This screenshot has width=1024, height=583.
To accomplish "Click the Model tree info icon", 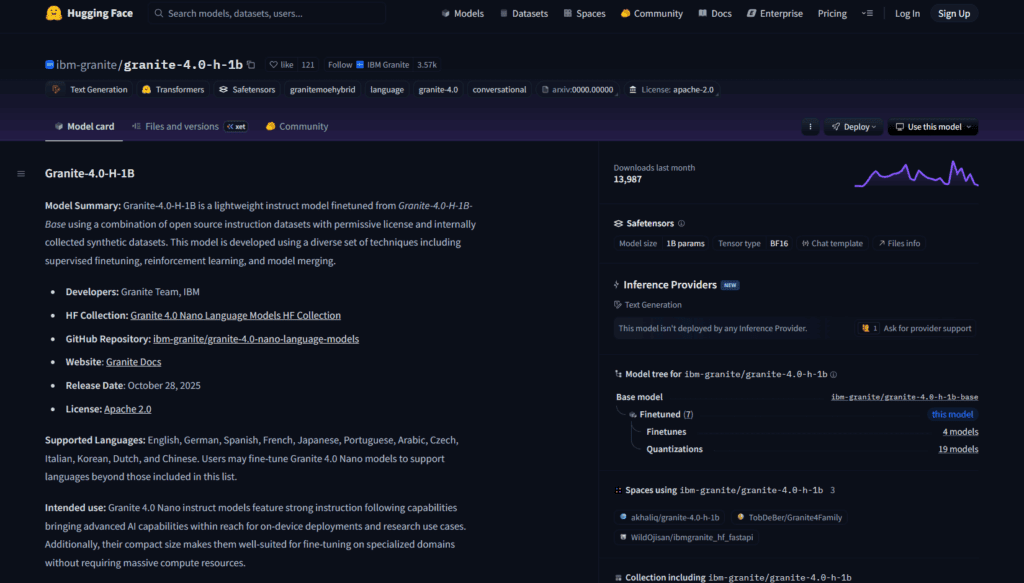I will 833,375.
